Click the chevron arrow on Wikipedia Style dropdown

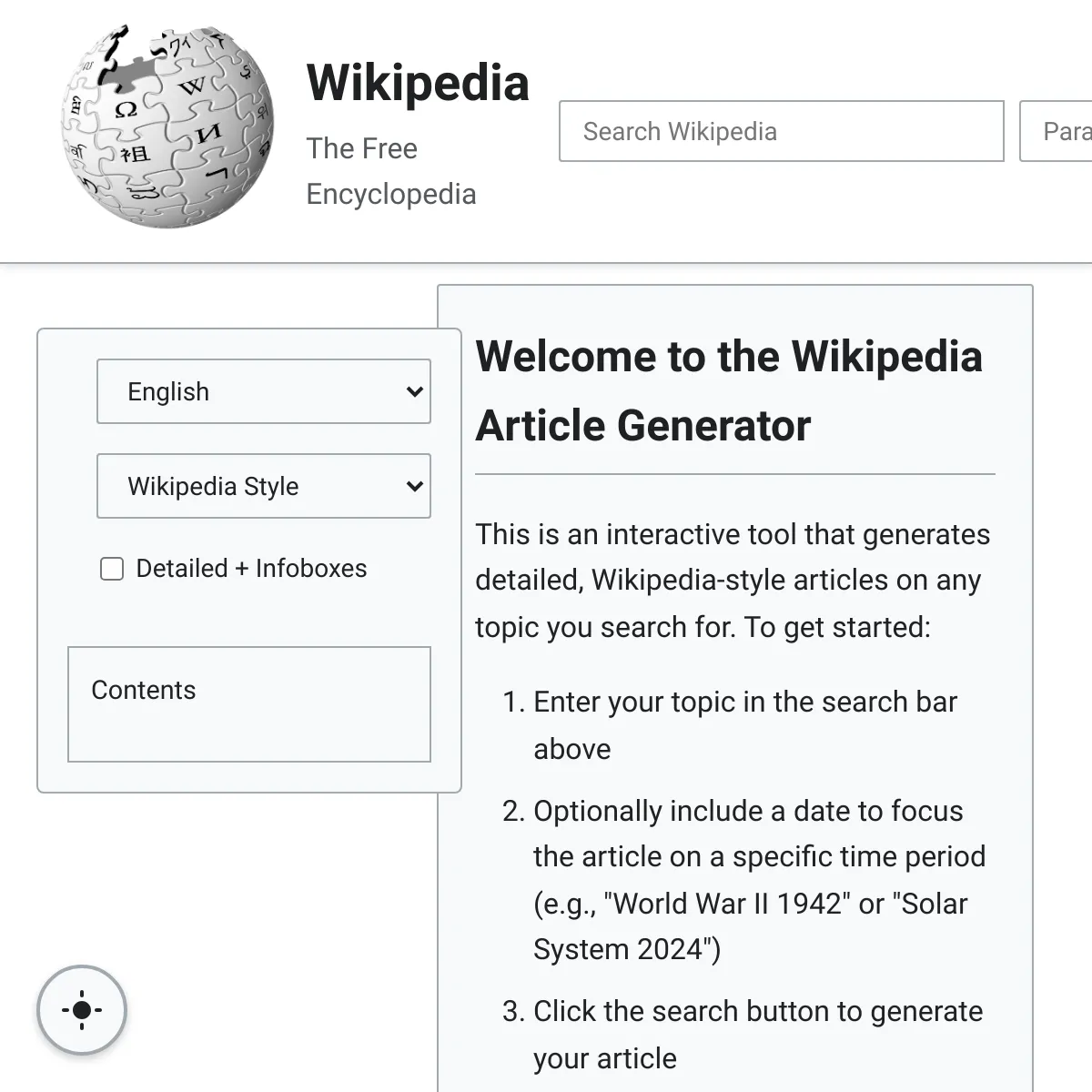414,487
